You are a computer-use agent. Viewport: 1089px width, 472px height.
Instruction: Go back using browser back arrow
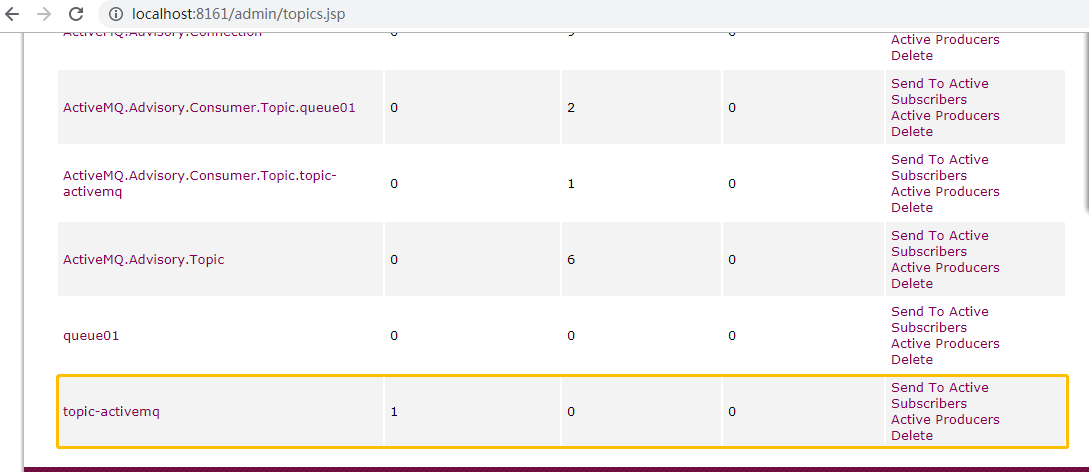(12, 14)
